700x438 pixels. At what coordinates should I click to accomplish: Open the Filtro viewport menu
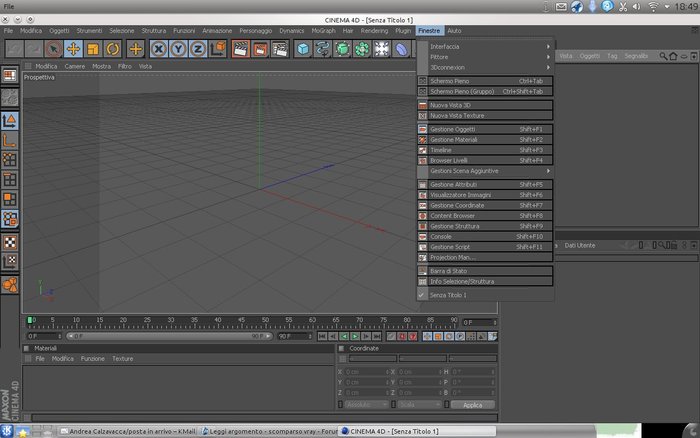click(125, 66)
